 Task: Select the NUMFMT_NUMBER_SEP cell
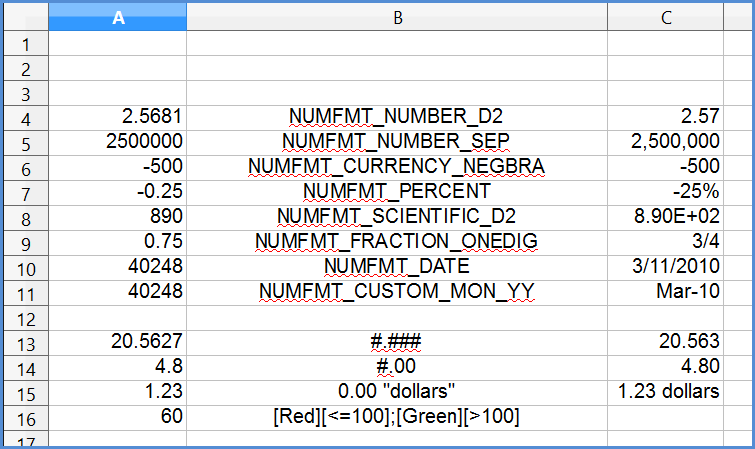pyautogui.click(x=396, y=141)
